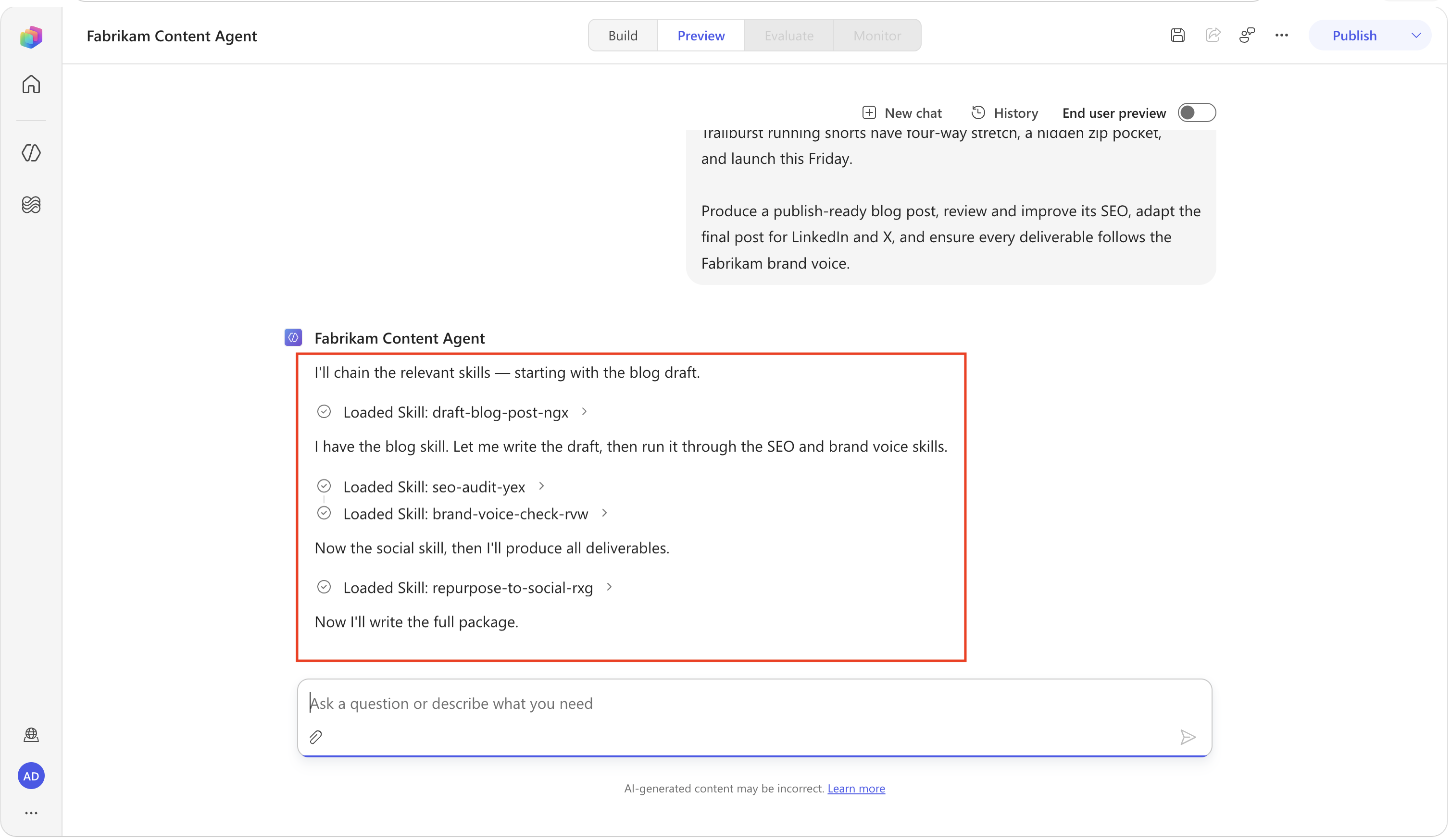The width and height of the screenshot is (1451, 840).
Task: Open chat History
Action: tap(1005, 113)
